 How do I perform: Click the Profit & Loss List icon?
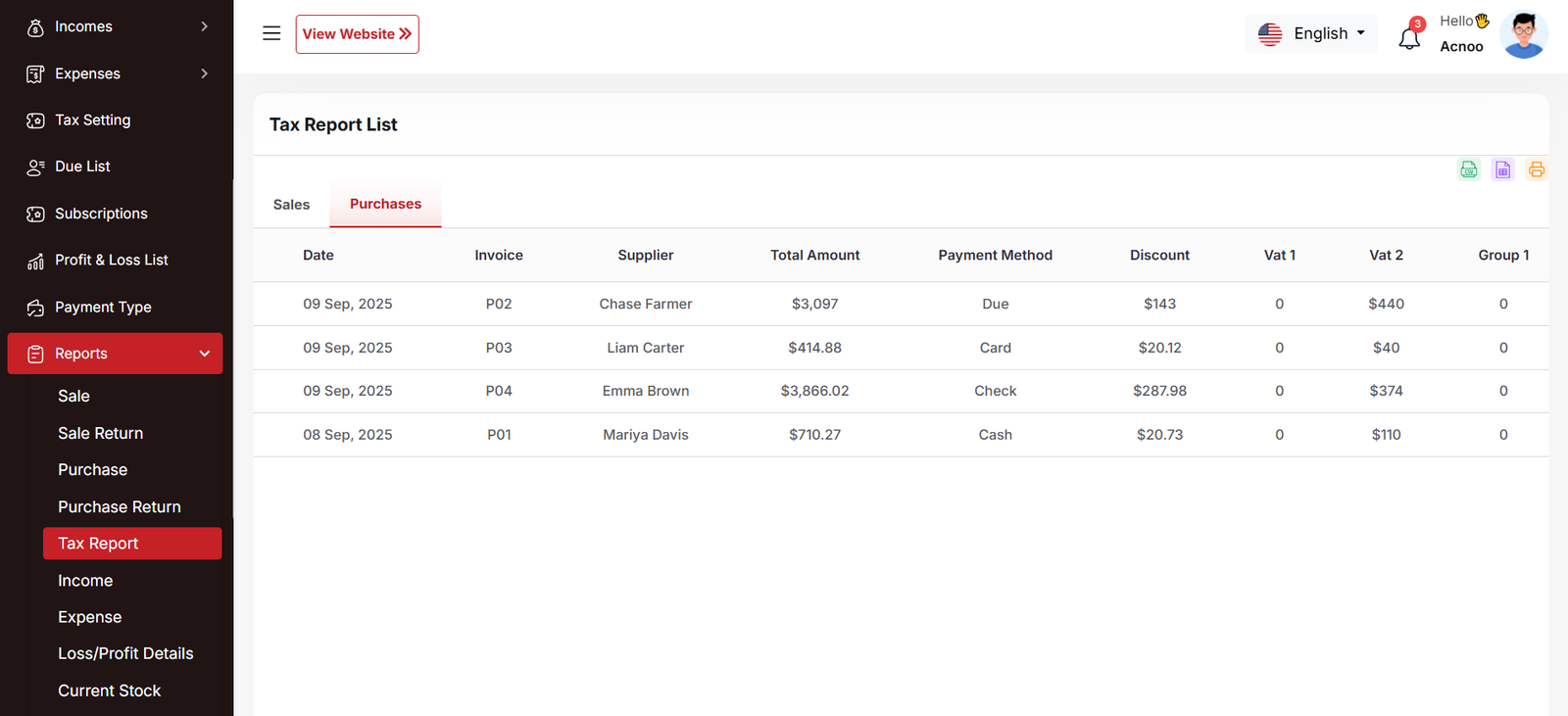[x=35, y=261]
